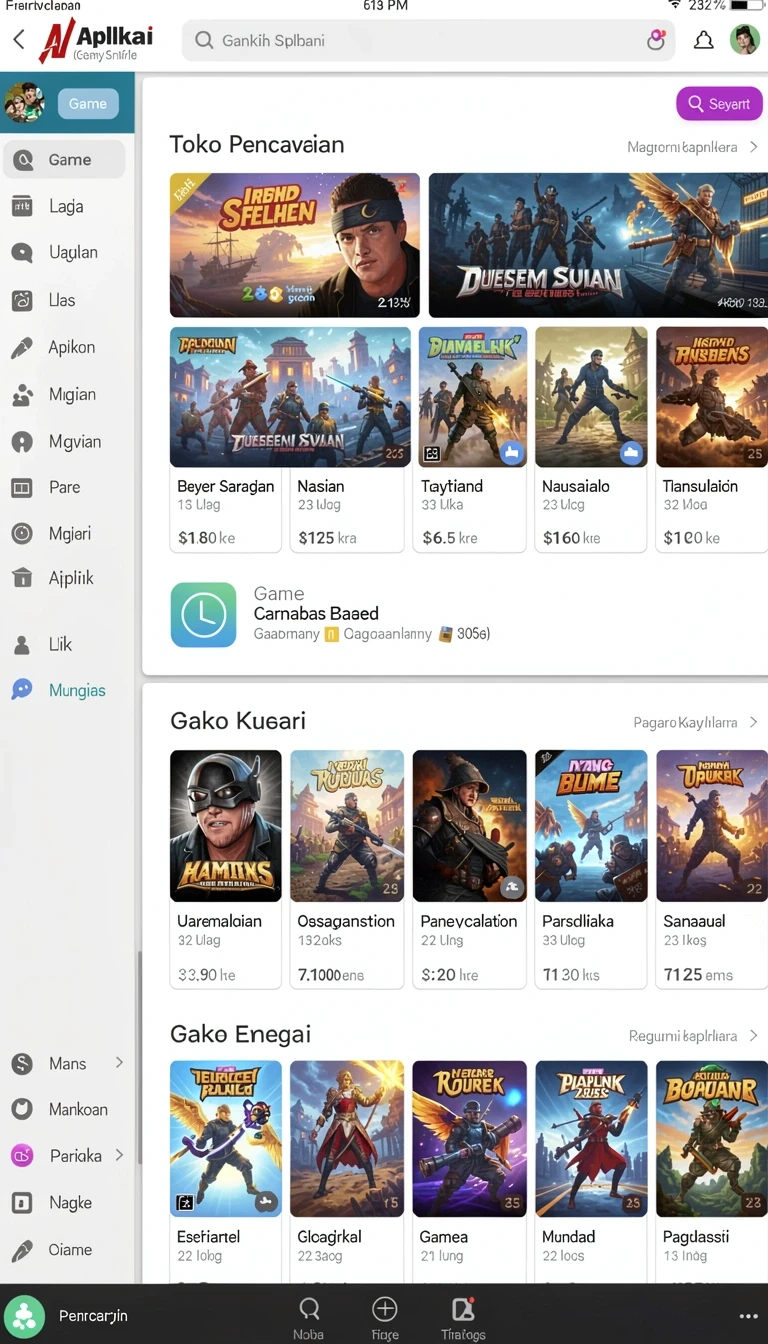768x1344 pixels.
Task: Open the notifications bell
Action: 704,40
